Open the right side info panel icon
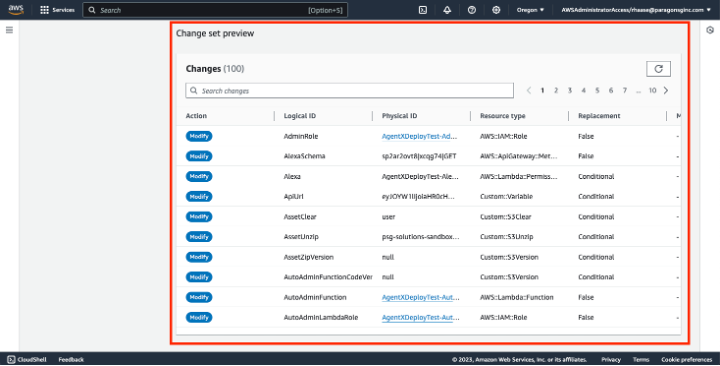 coord(710,30)
